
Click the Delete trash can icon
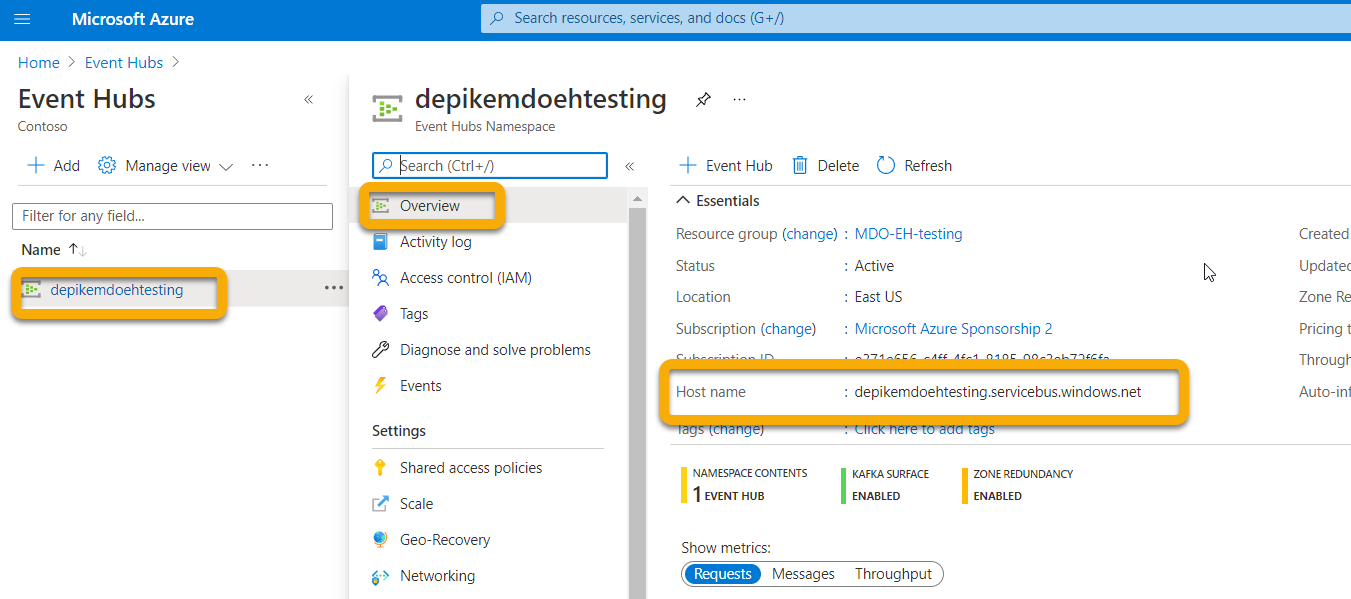tap(800, 166)
